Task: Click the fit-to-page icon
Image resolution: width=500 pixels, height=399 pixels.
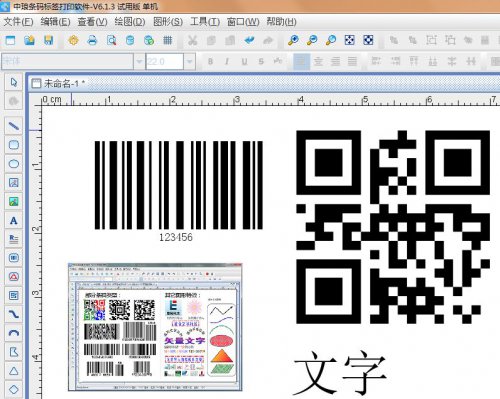Action: (x=368, y=40)
